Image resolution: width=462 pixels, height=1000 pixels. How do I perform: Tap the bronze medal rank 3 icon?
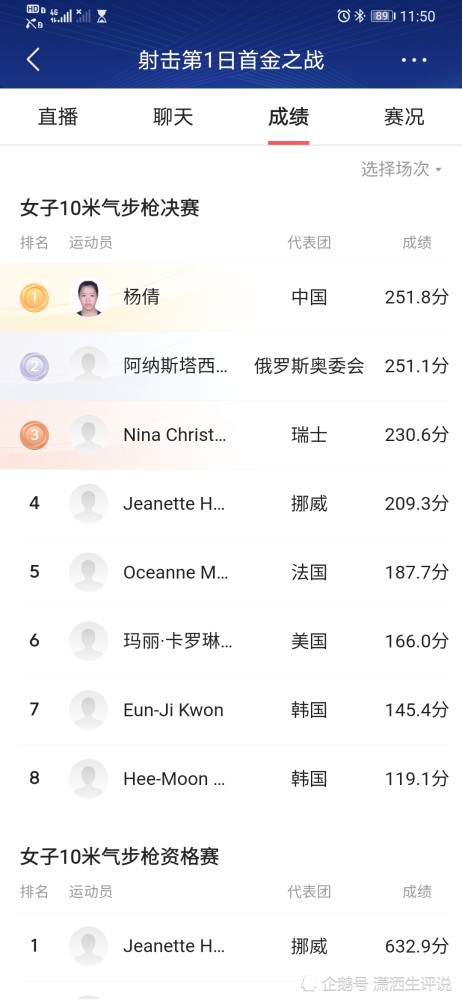[34, 435]
